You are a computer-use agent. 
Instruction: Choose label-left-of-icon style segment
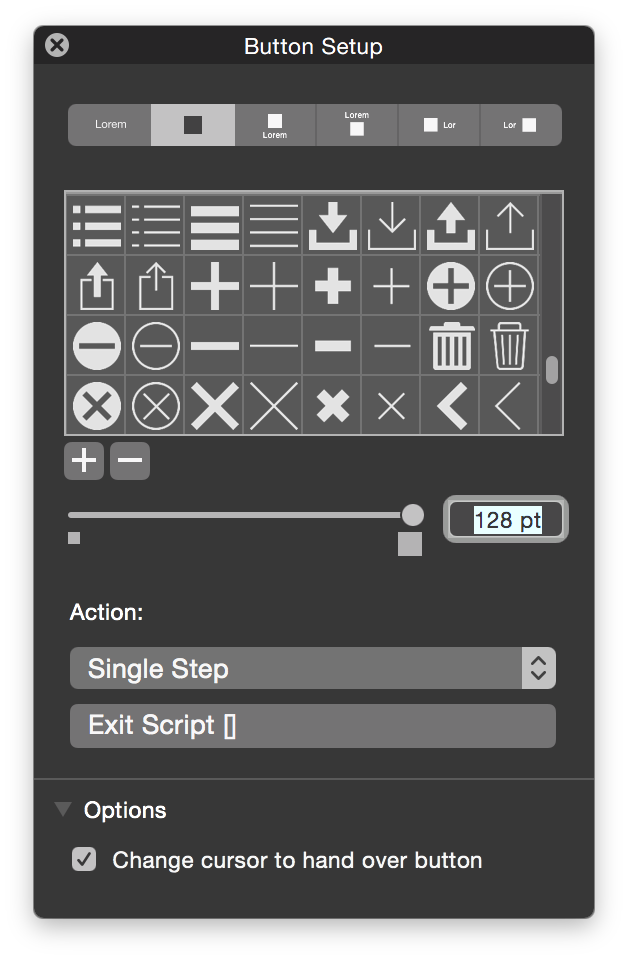tap(521, 125)
